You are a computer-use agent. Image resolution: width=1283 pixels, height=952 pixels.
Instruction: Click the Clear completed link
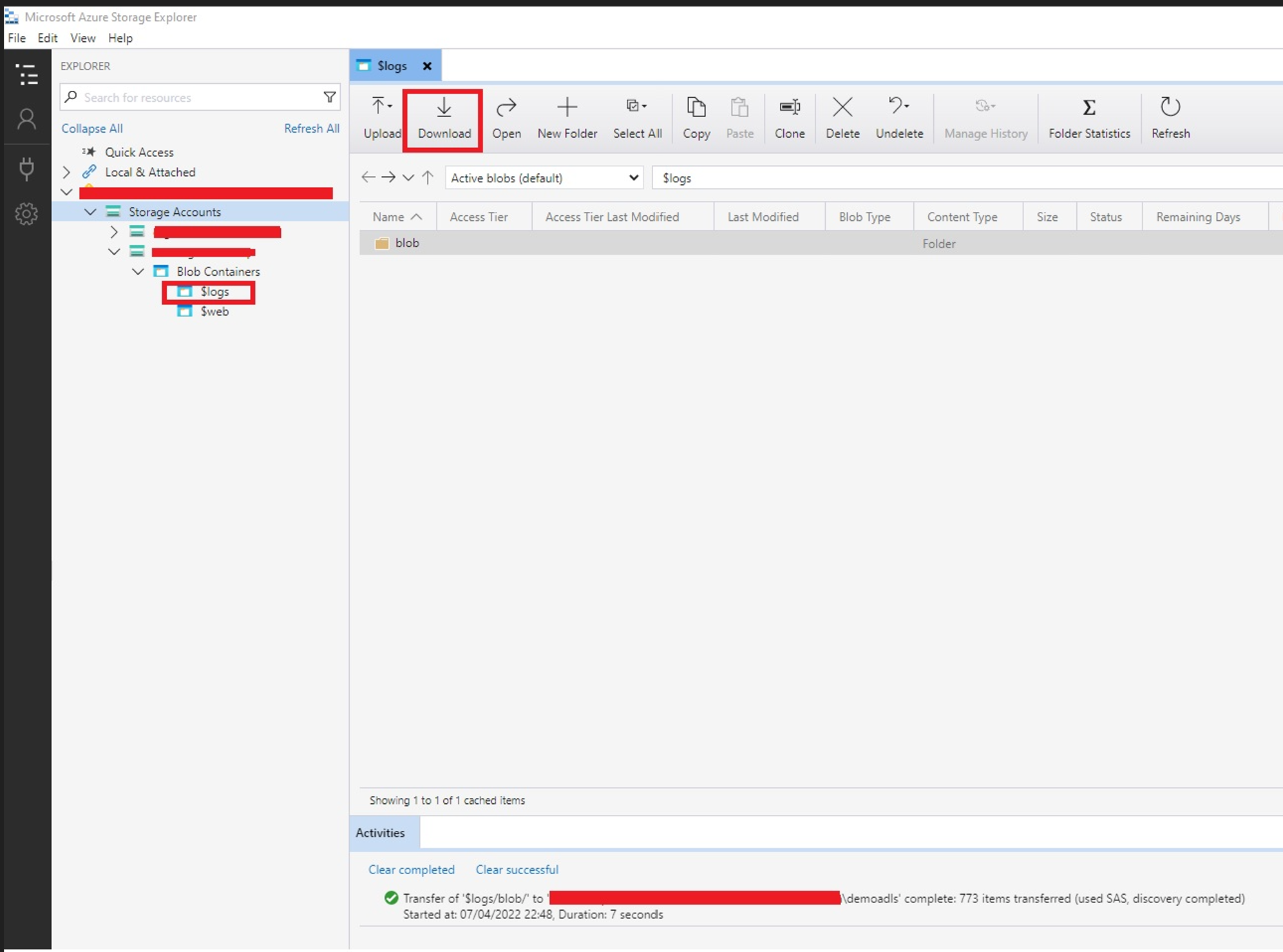pyautogui.click(x=411, y=870)
